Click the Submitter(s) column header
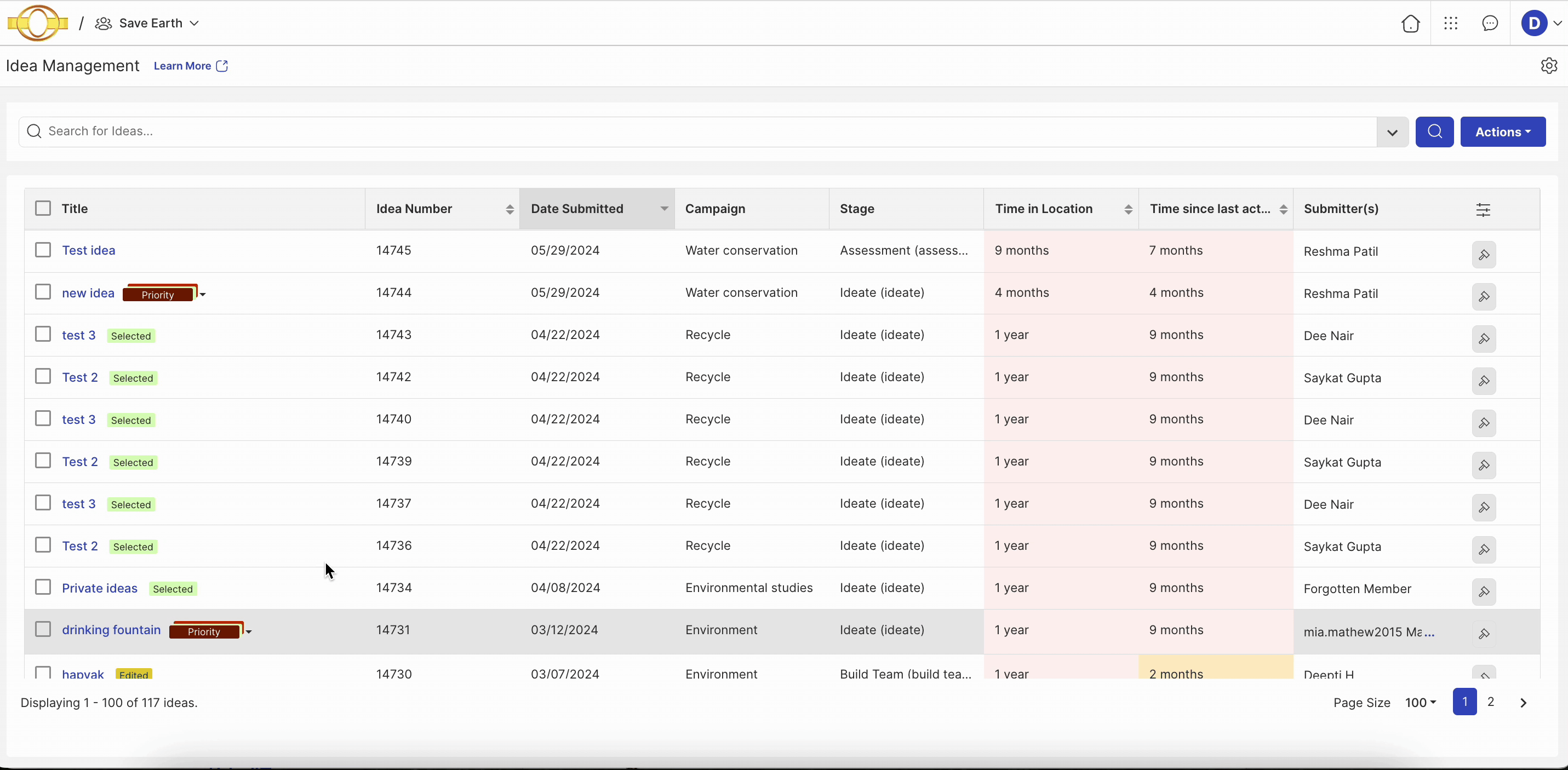 tap(1341, 209)
